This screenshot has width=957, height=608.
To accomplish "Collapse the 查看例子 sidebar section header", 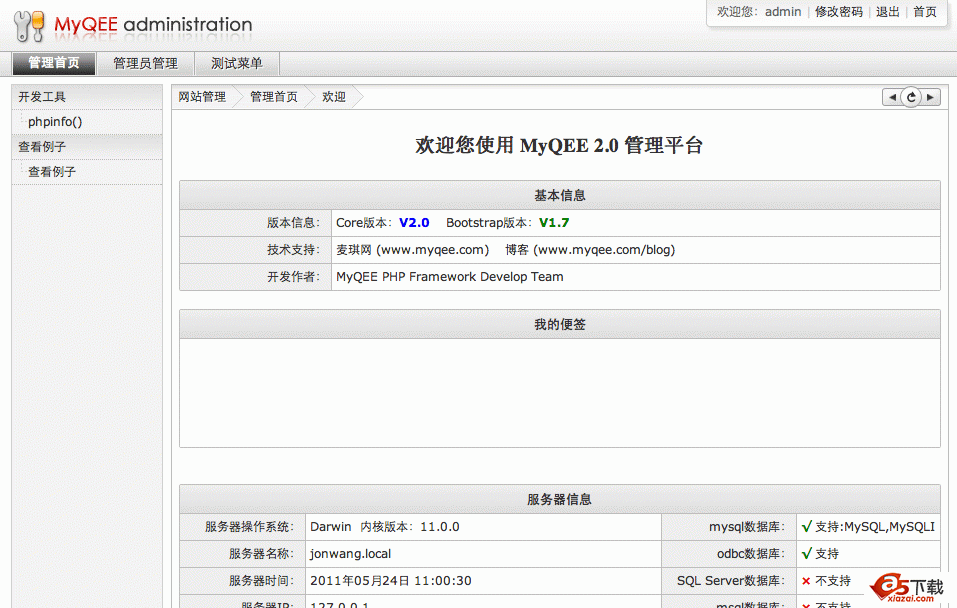I will pos(40,146).
